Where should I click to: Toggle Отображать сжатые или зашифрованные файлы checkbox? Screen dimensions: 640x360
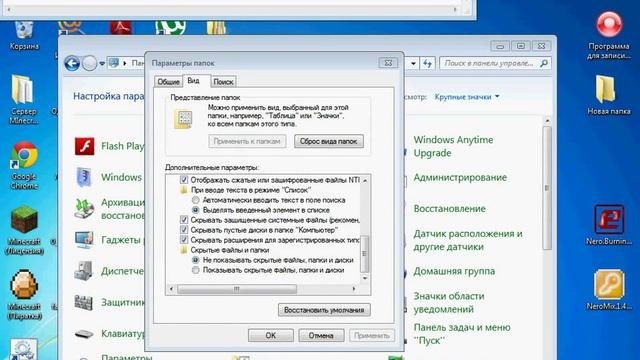click(x=184, y=180)
